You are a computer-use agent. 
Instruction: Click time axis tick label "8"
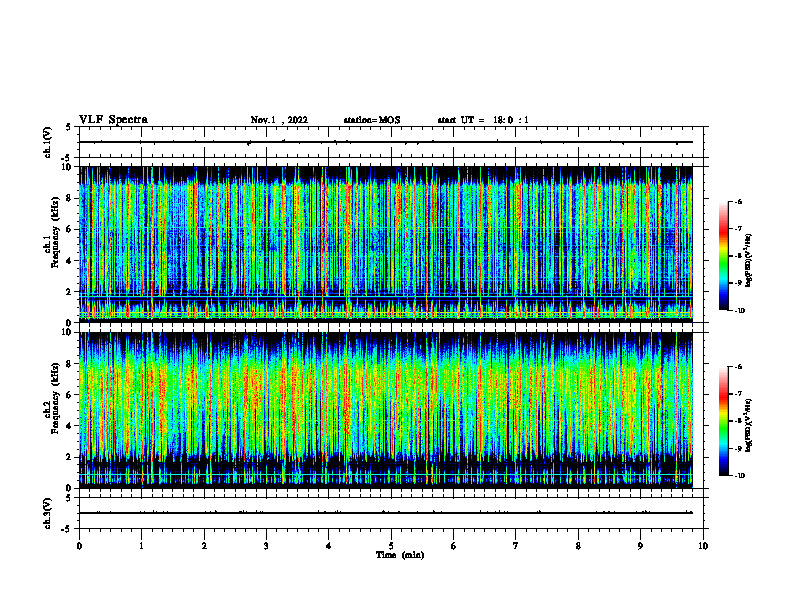tap(578, 546)
